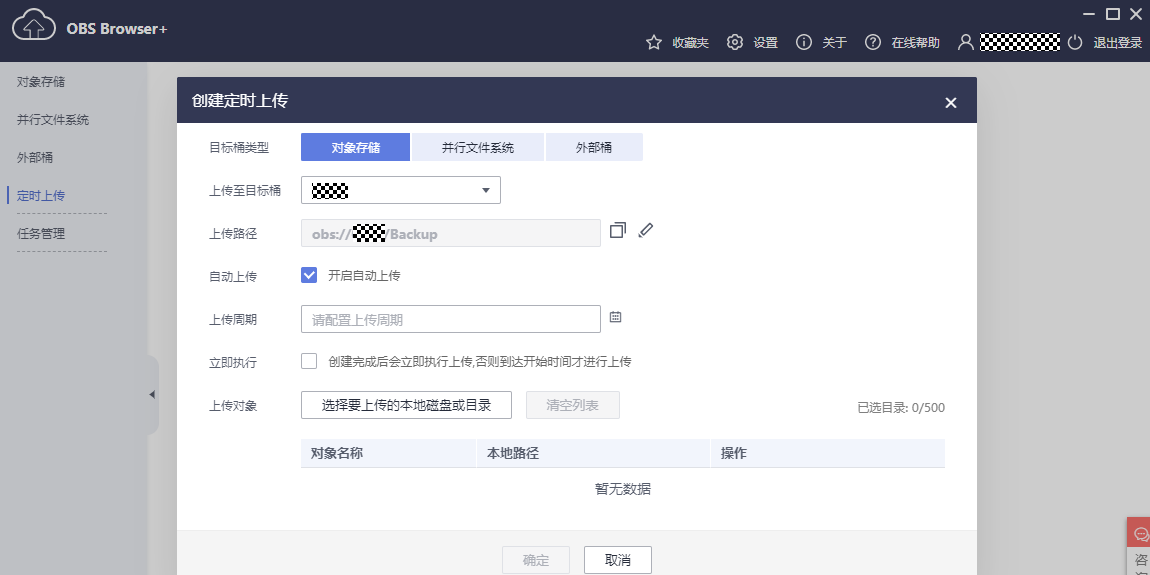Close the 创建定时上传 dialog
Viewport: 1150px width, 575px height.
(x=950, y=103)
